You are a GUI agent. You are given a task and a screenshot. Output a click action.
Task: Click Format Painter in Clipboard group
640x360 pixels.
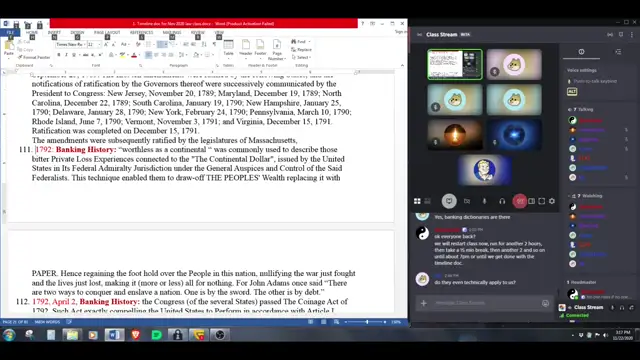tap(34, 58)
